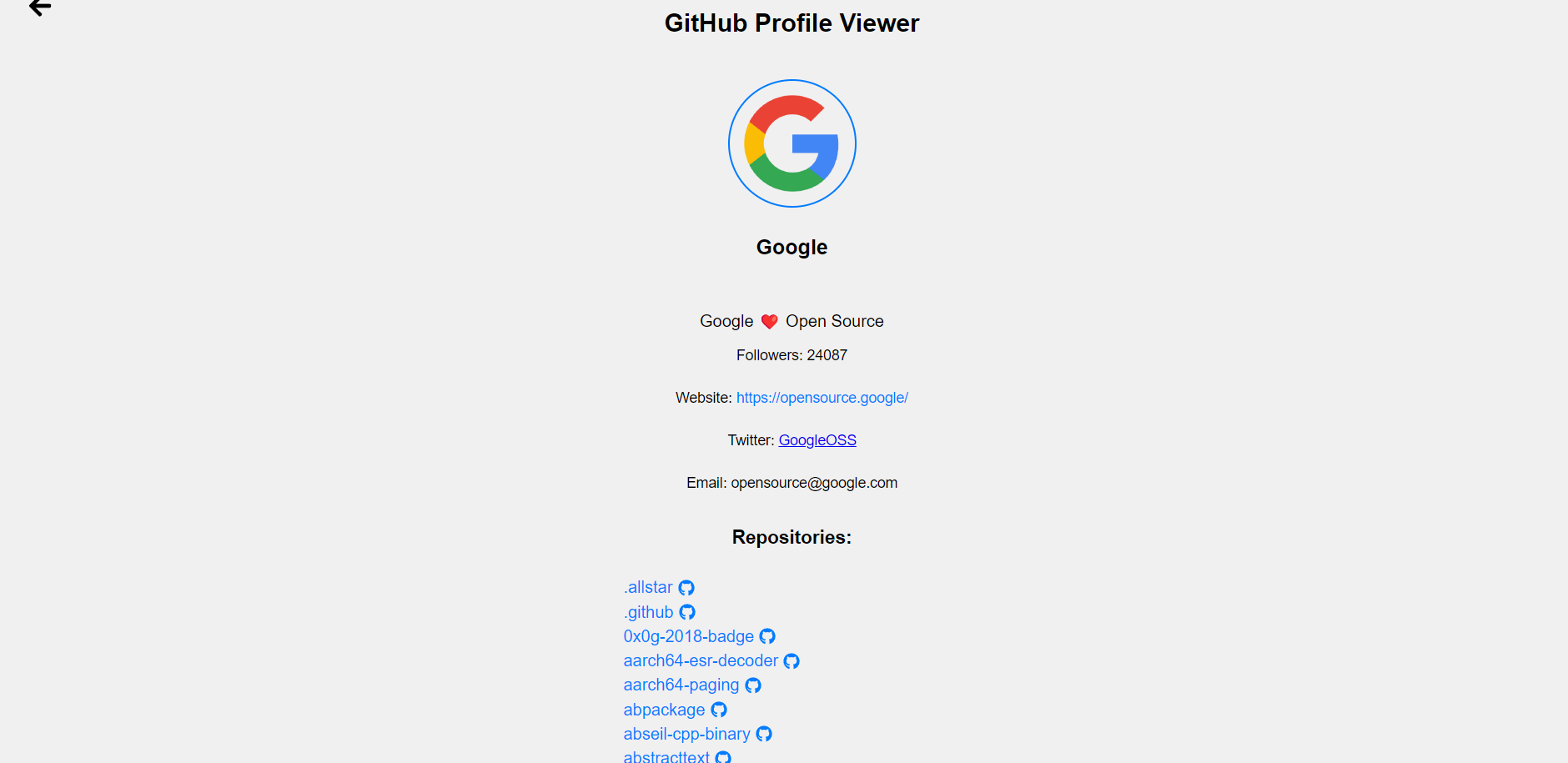
Task: Click GitHub icon beside abstracttext
Action: 723,757
